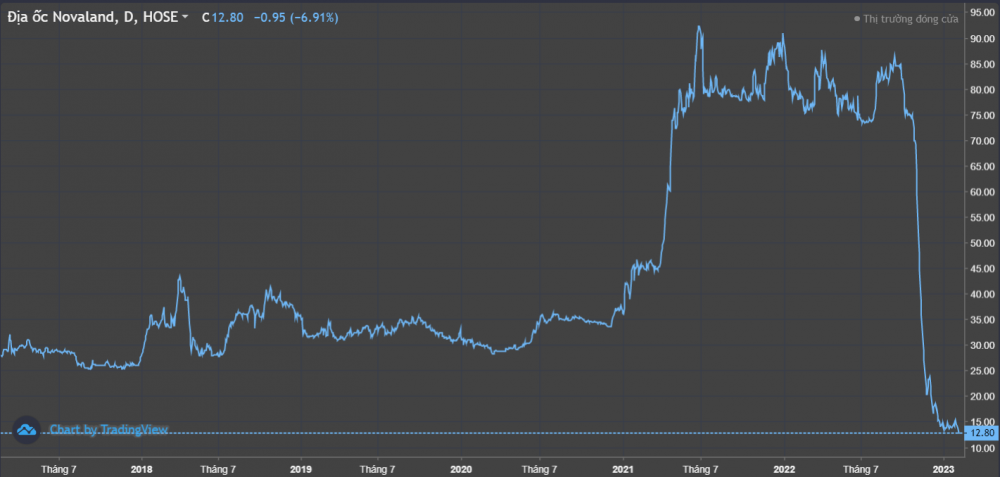
Task: Click the TradingView logo icon
Action: click(26, 430)
